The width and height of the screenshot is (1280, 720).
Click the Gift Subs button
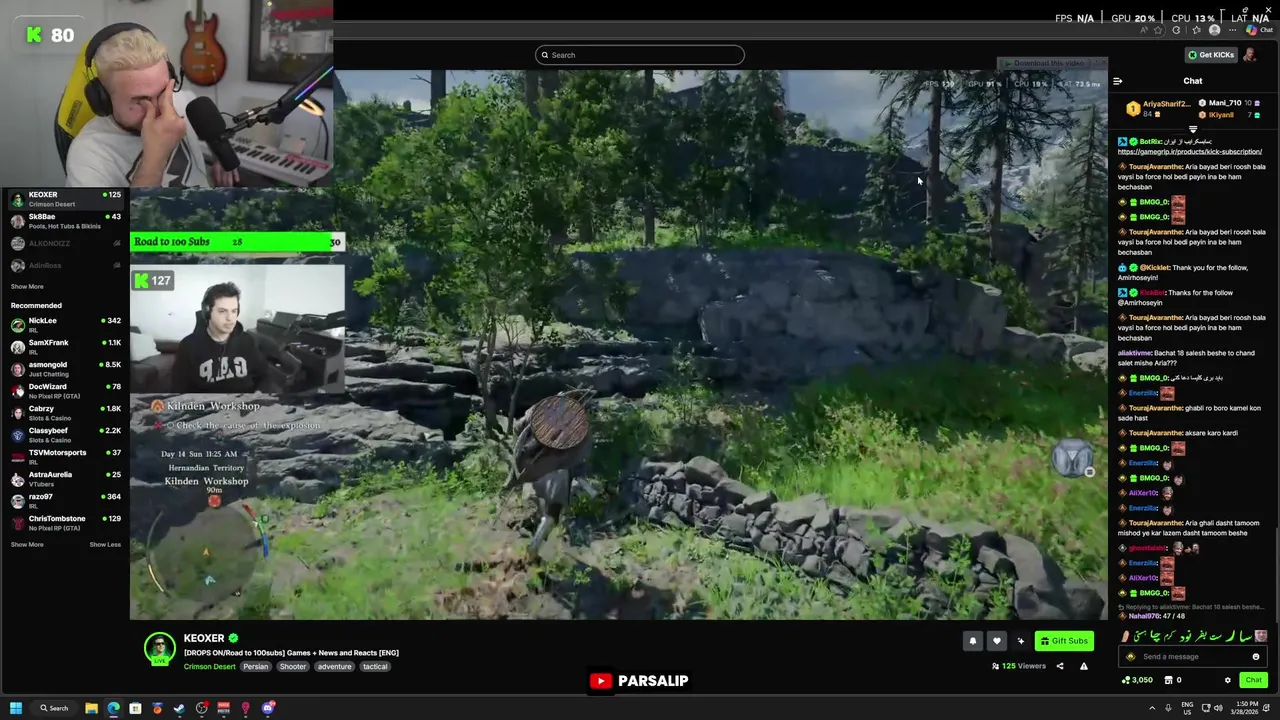(1063, 641)
